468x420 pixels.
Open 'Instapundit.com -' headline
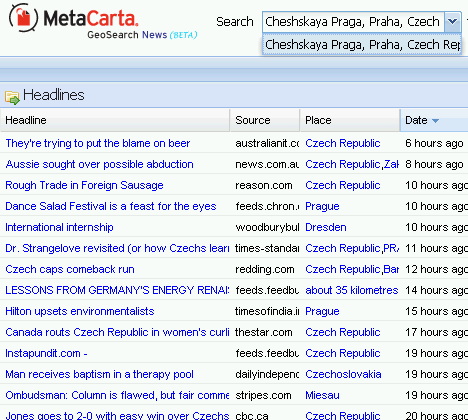(46, 353)
